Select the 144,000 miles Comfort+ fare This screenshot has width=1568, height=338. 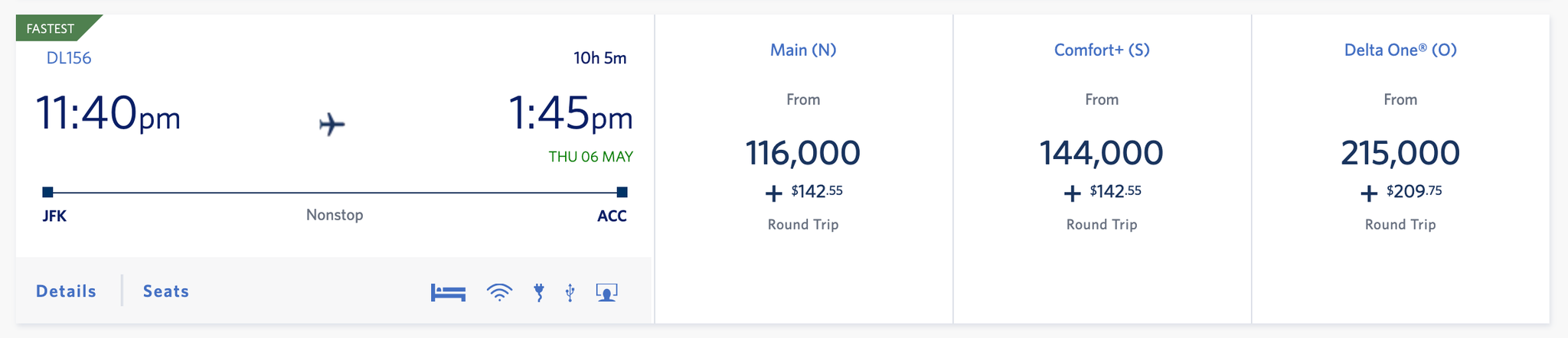(1102, 153)
